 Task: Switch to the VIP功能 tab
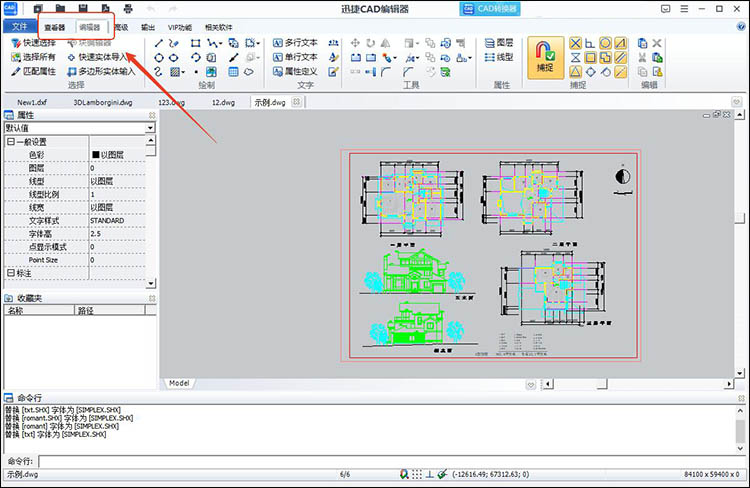point(180,27)
